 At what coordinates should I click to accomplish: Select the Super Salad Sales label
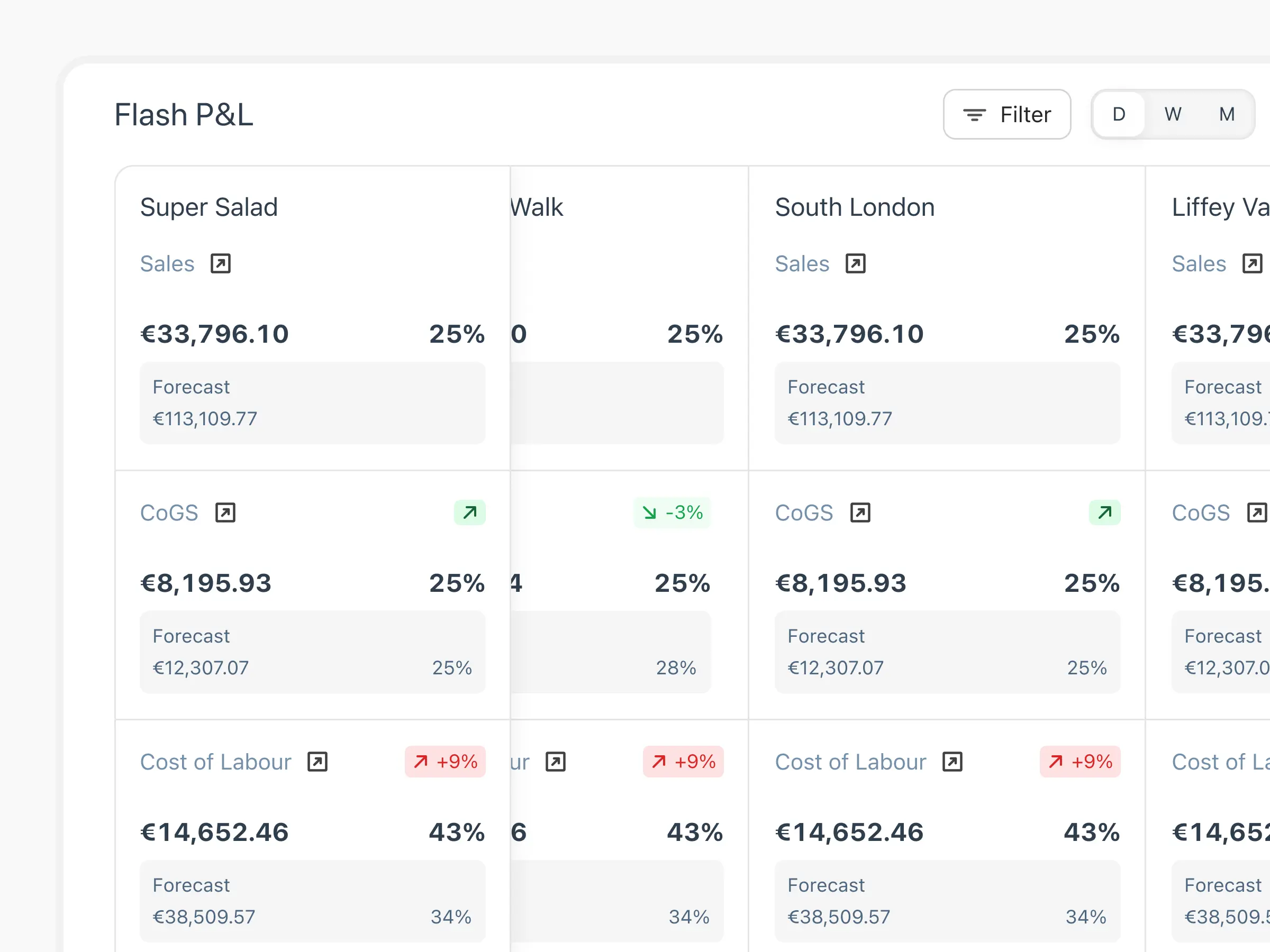click(x=167, y=263)
